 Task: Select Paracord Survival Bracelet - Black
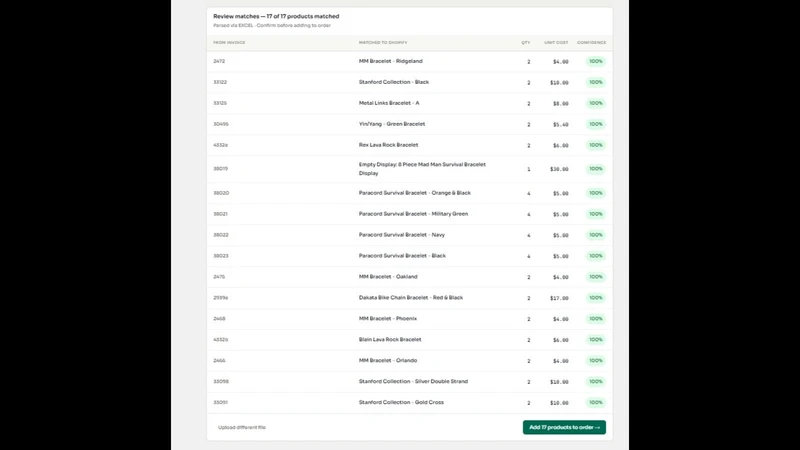(402, 256)
